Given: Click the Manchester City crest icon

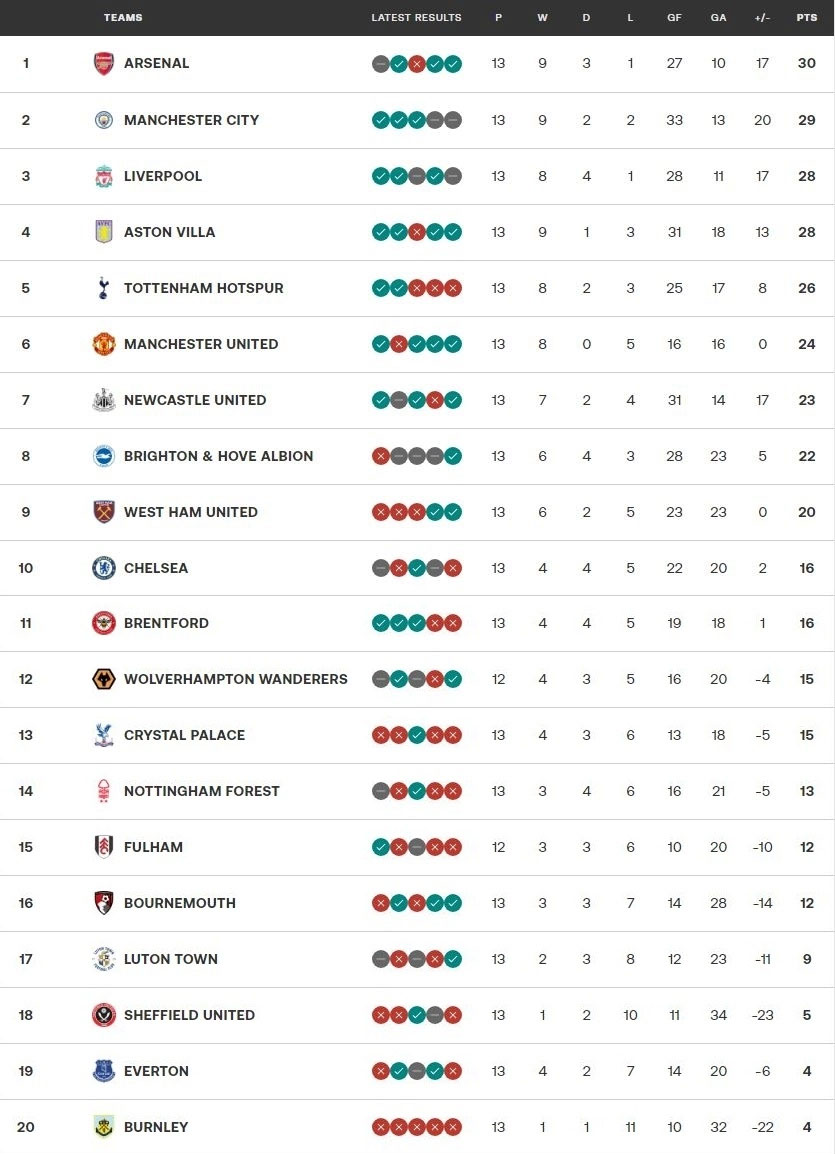Looking at the screenshot, I should [x=104, y=120].
